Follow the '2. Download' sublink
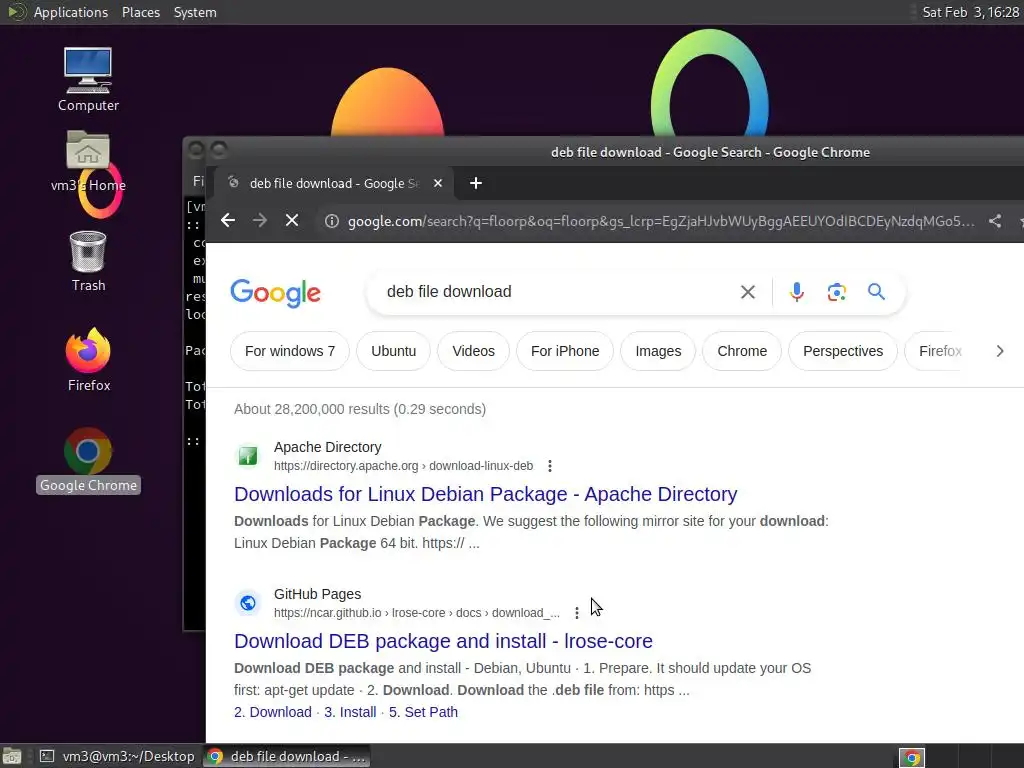 pos(273,712)
